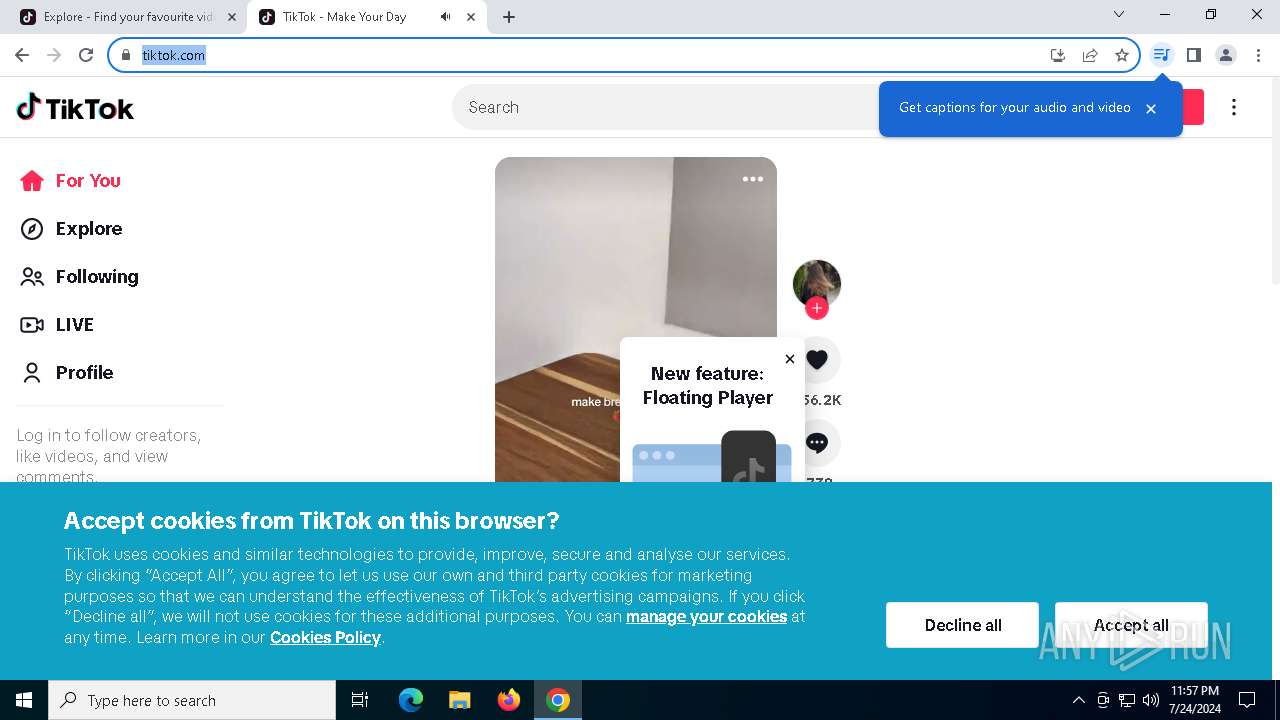The width and height of the screenshot is (1280, 720).
Task: Go to the Explore page
Action: pyautogui.click(x=71, y=229)
